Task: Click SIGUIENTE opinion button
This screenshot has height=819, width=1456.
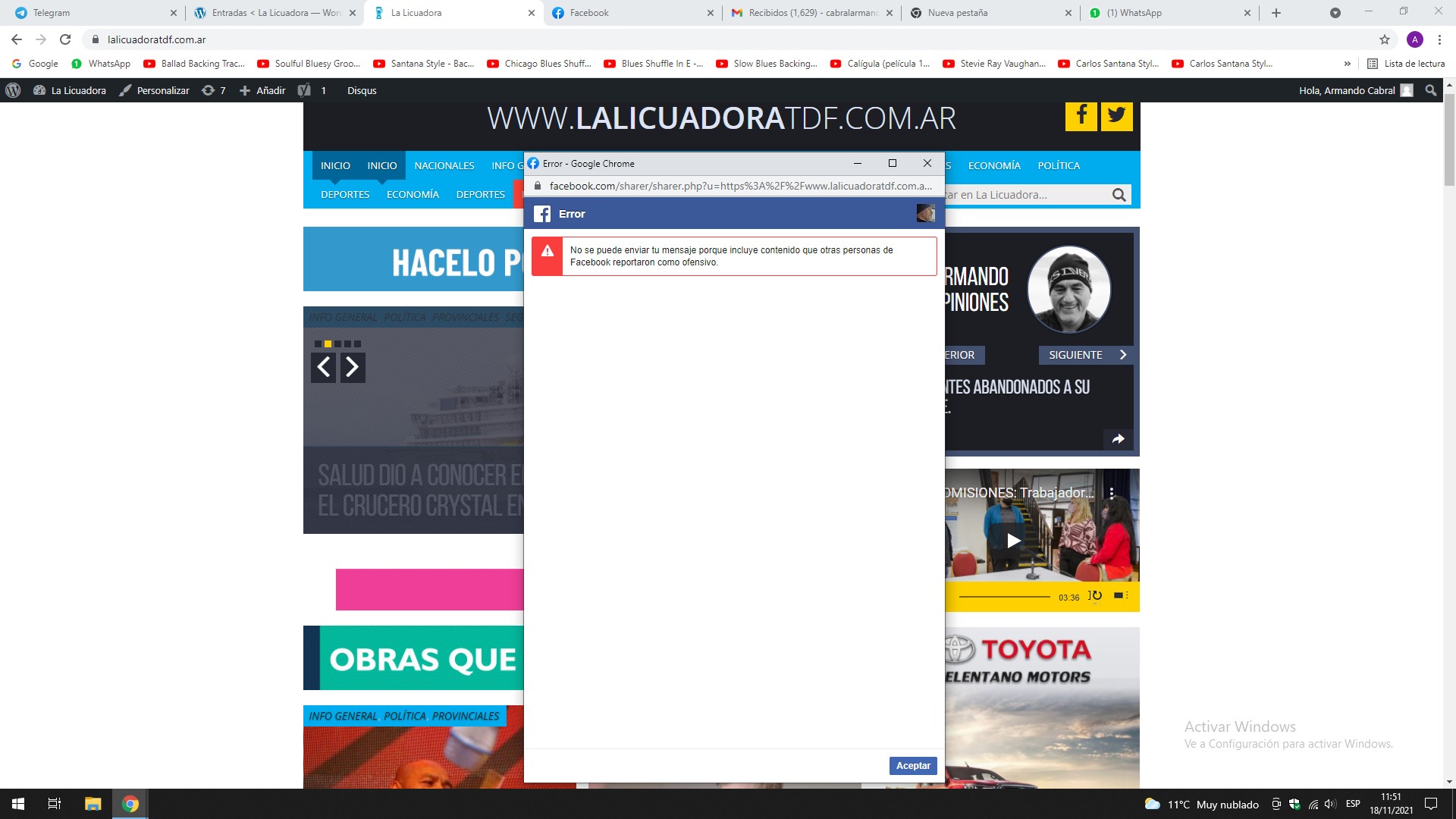Action: coord(1085,355)
